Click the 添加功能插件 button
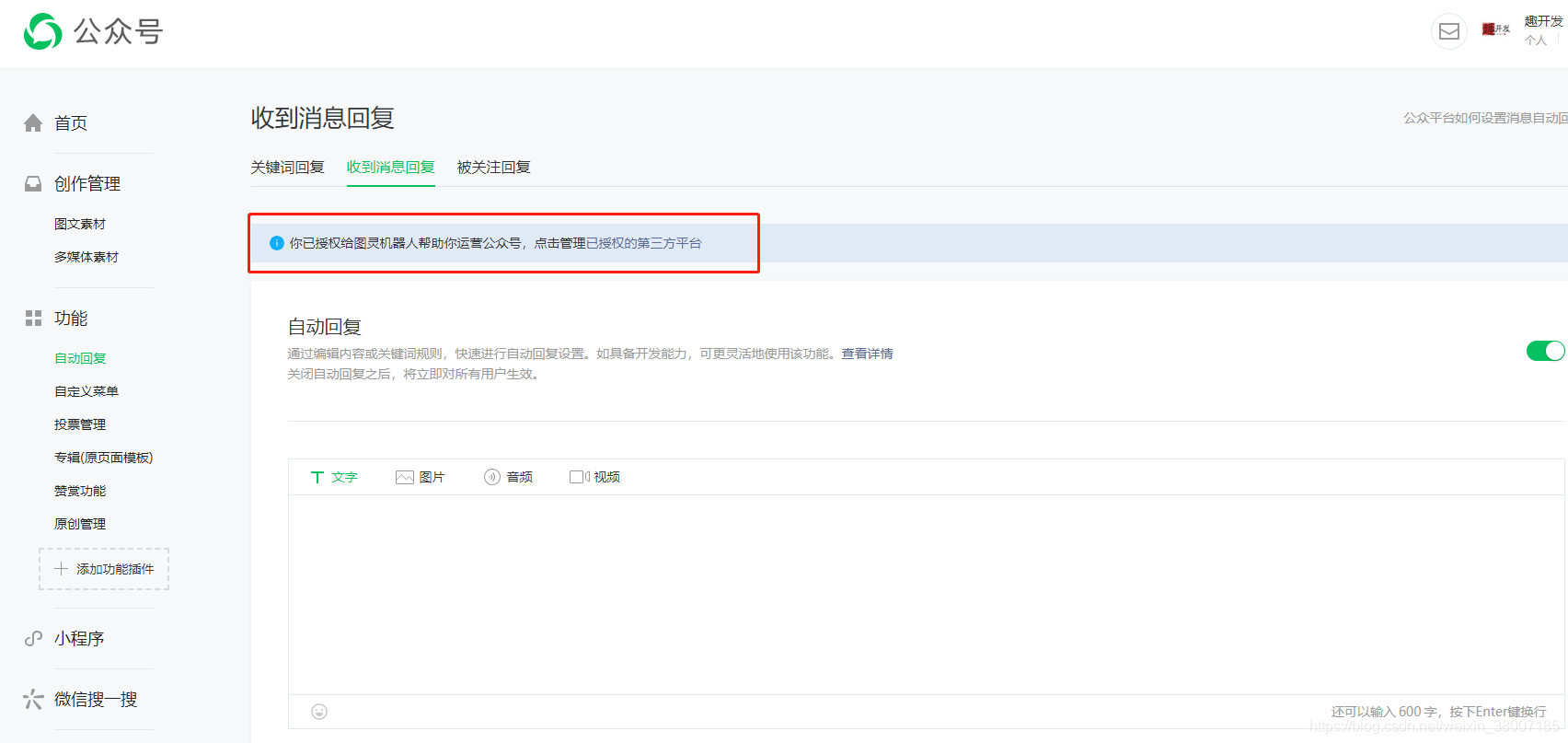Viewport: 1568px width, 743px height. (x=104, y=569)
